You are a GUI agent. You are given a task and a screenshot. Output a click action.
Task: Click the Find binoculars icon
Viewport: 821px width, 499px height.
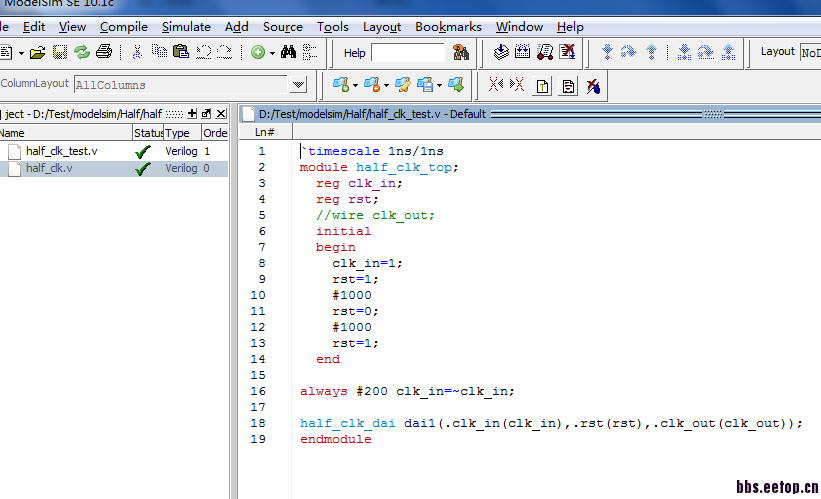click(289, 52)
